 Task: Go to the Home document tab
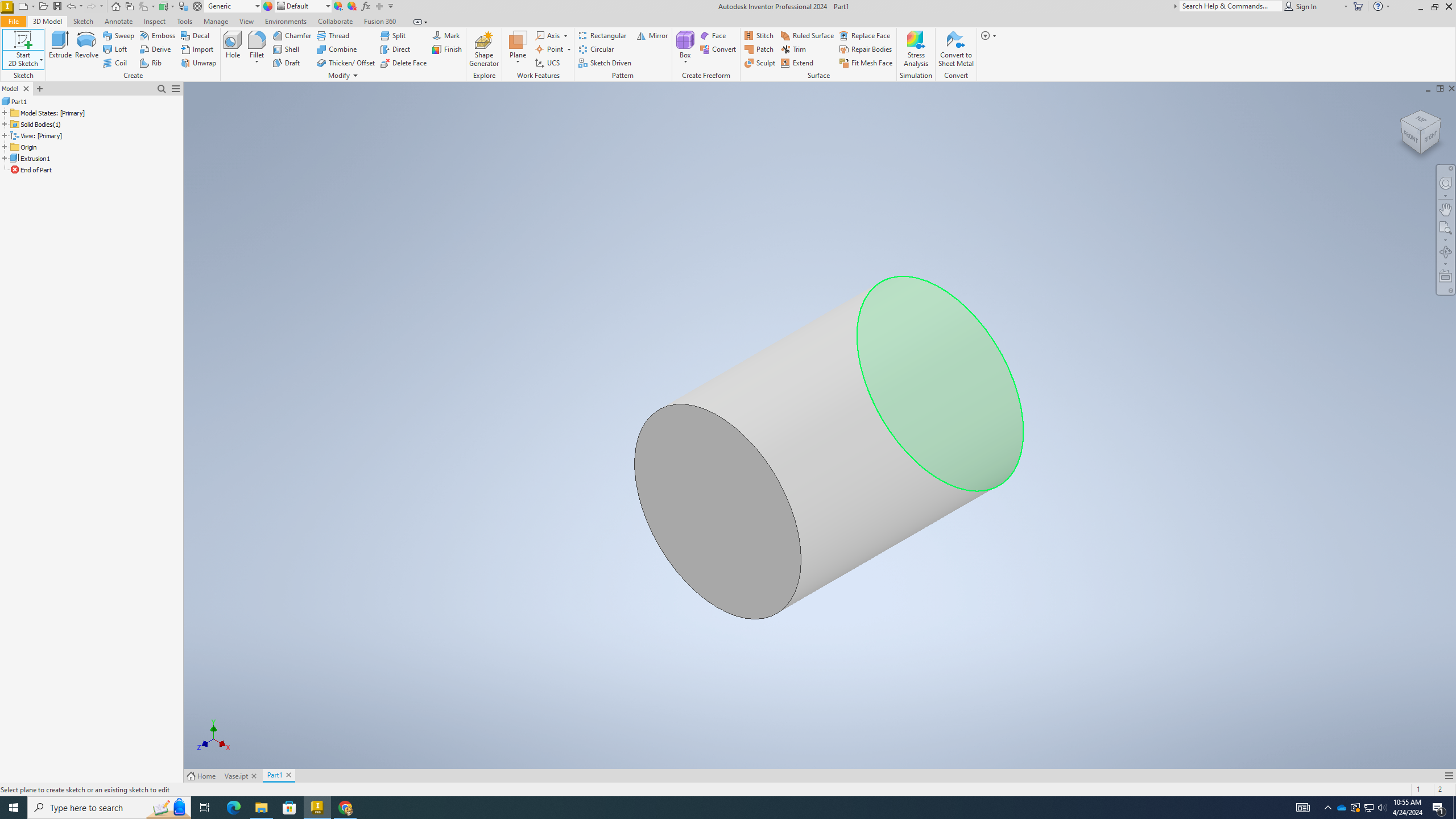coord(201,776)
